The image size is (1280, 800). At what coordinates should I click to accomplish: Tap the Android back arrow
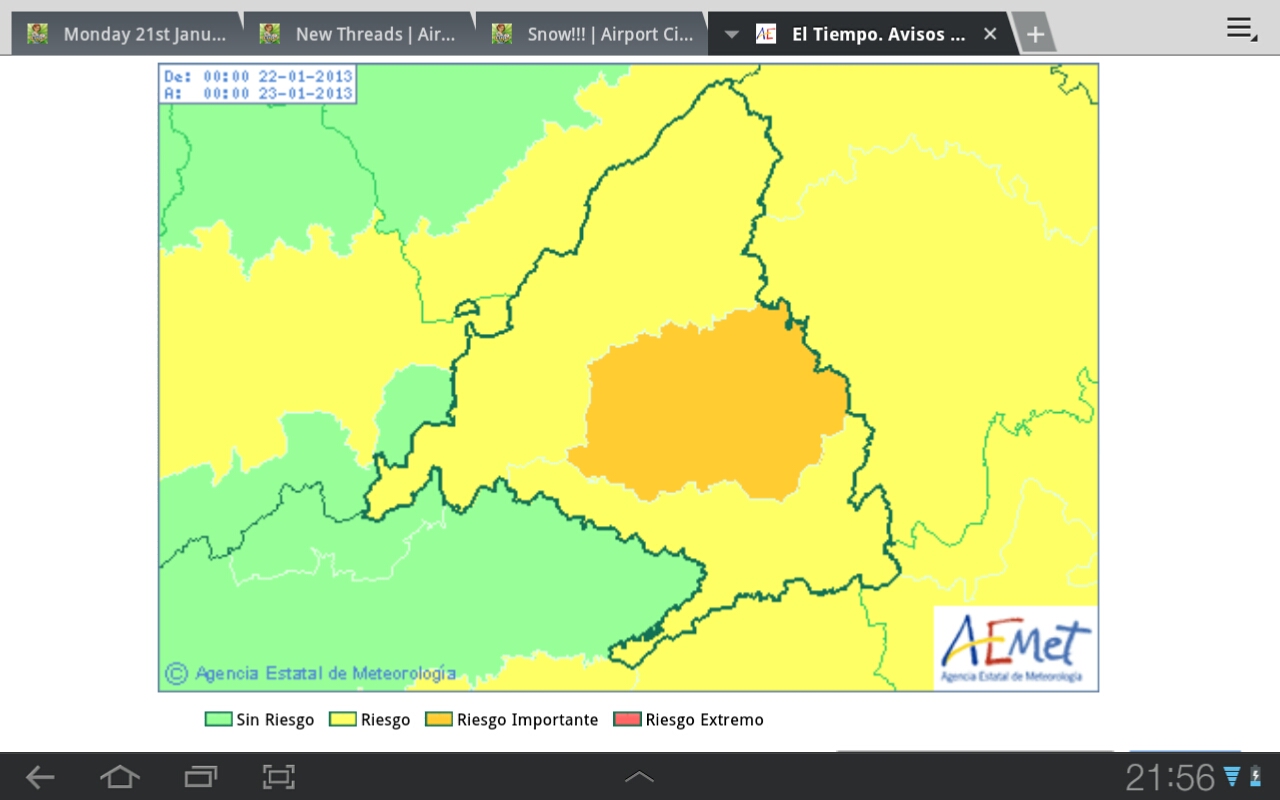coord(40,777)
